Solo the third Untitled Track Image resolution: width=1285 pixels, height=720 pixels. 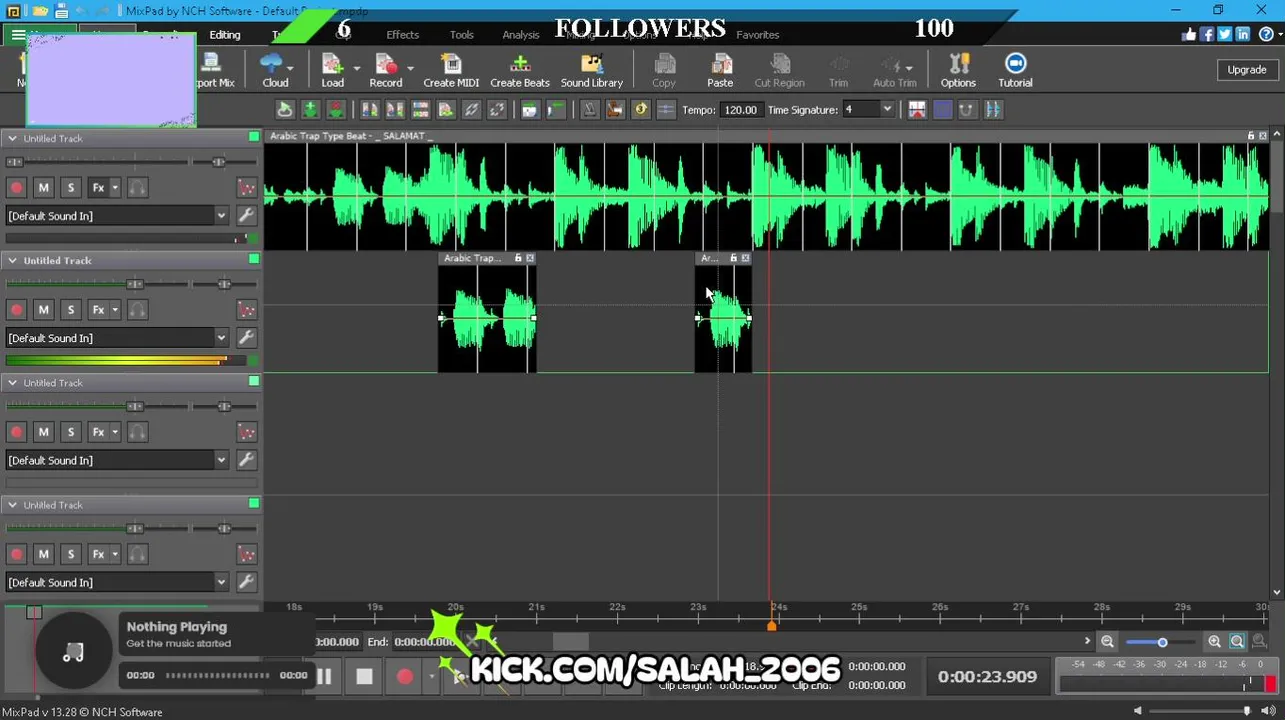[70, 432]
